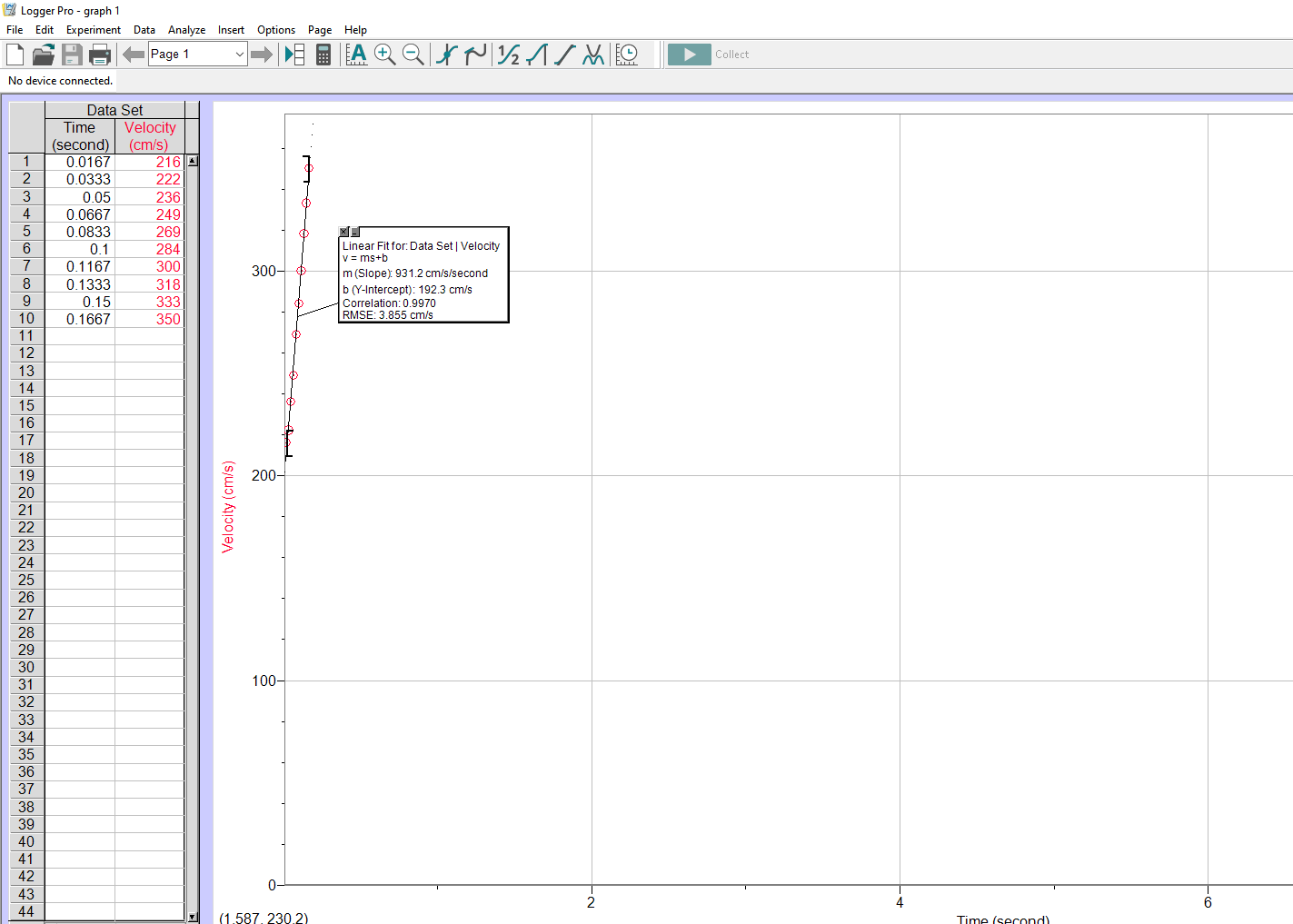Select the Zoom In tool
This screenshot has height=924, width=1293.
click(x=384, y=54)
